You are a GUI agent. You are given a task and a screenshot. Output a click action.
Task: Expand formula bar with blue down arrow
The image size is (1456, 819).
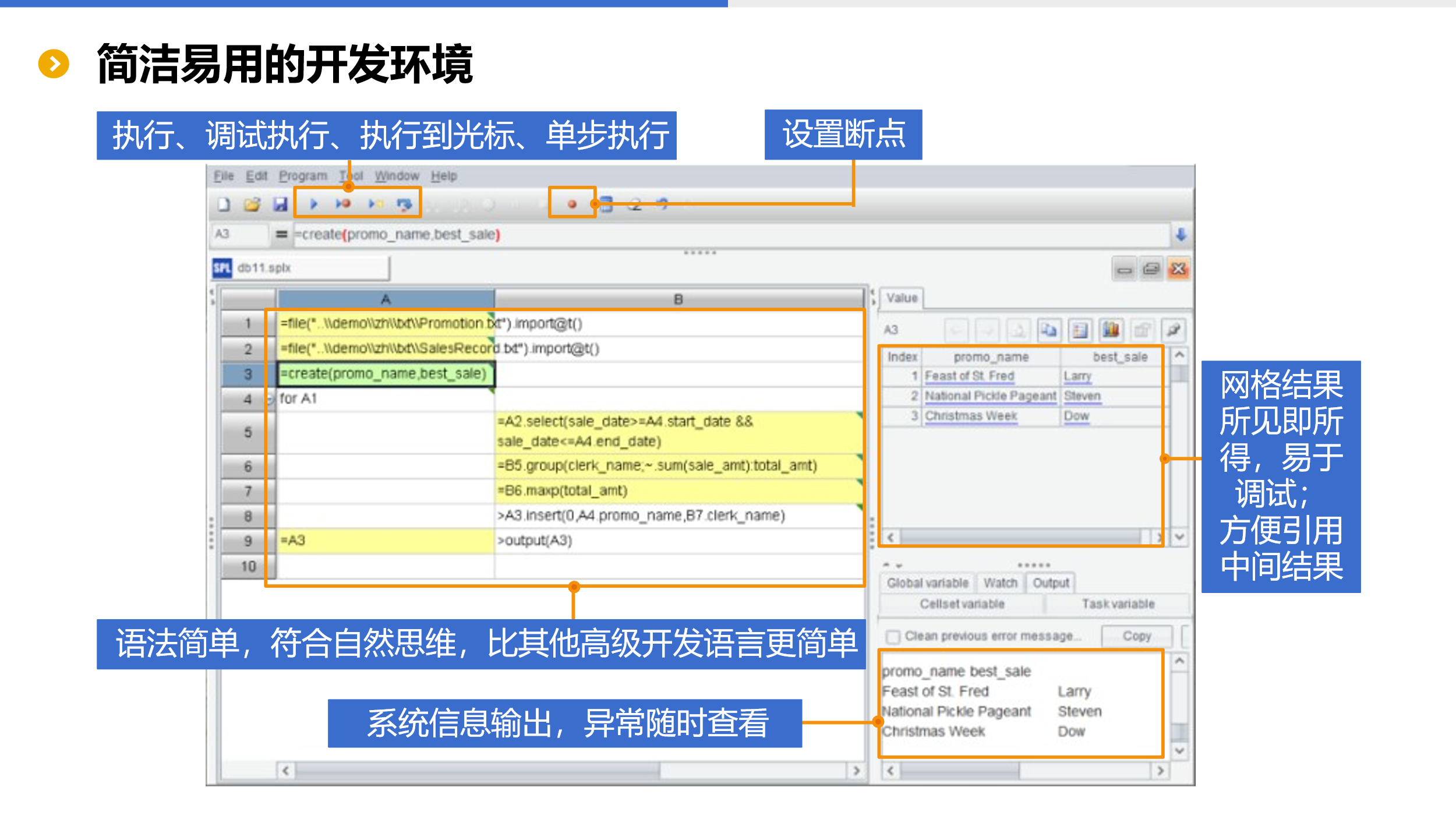pyautogui.click(x=1181, y=235)
